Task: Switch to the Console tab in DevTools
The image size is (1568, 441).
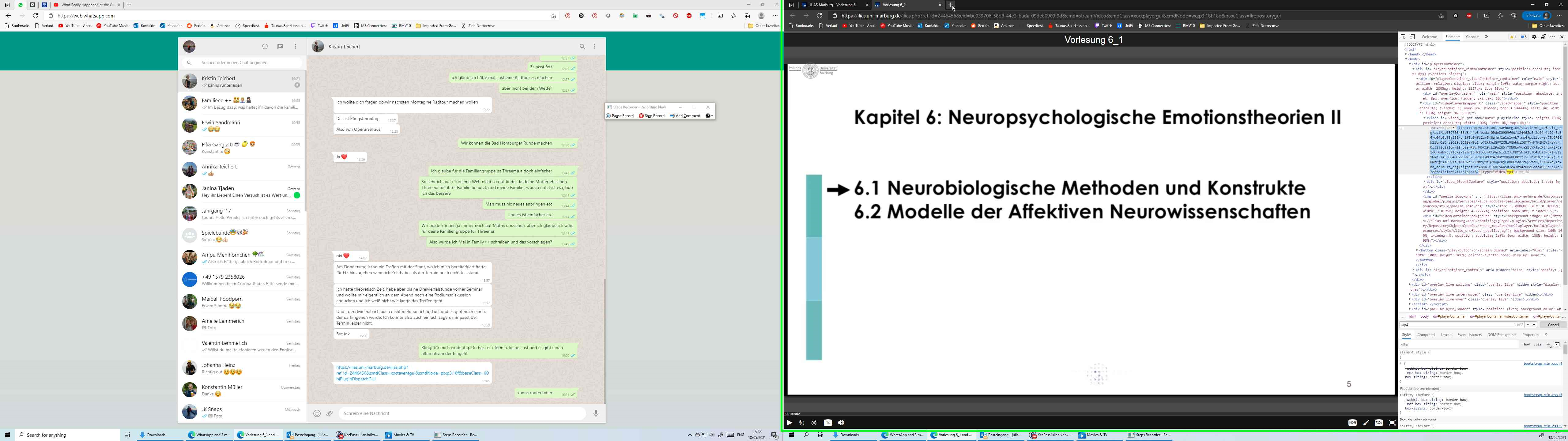Action: pos(1472,37)
